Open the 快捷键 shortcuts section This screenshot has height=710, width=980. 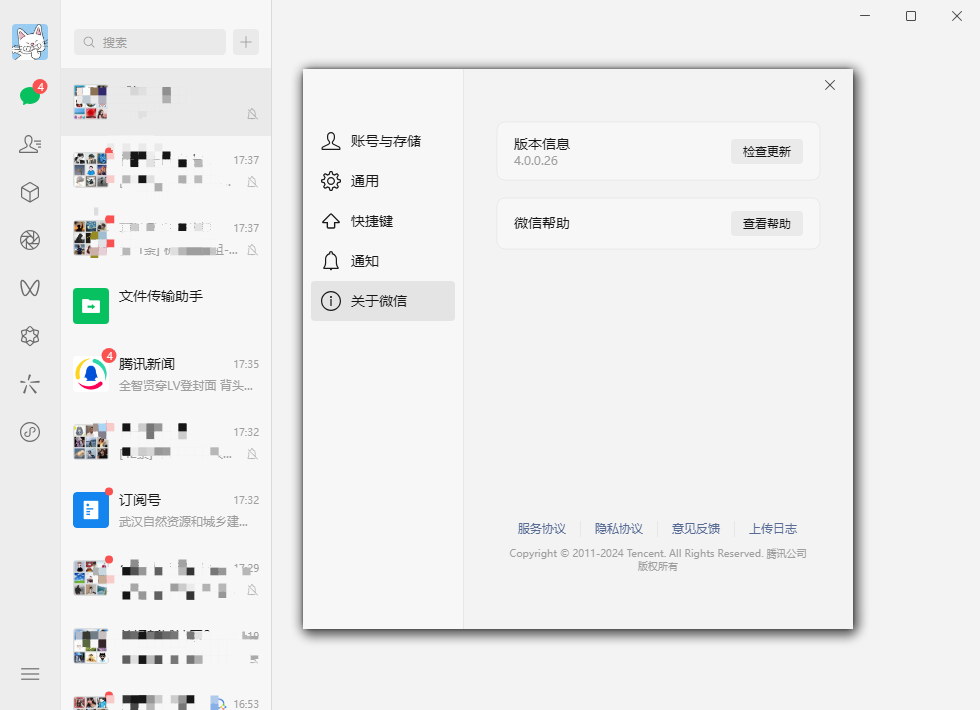[383, 221]
